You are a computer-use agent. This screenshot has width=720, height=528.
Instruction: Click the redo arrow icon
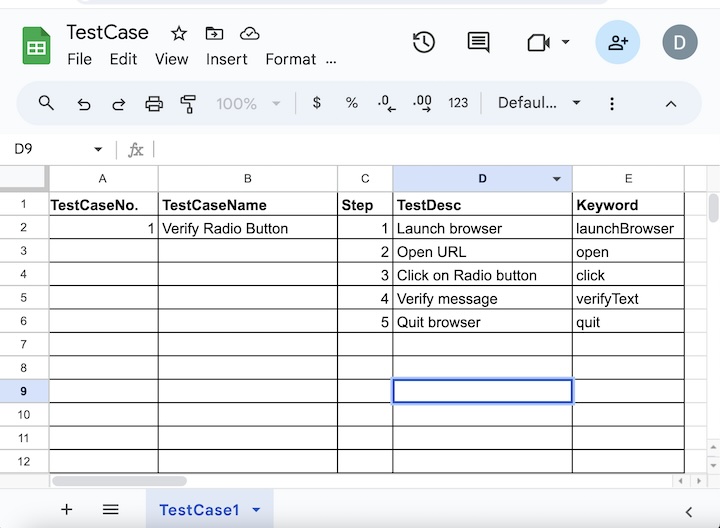(118, 103)
